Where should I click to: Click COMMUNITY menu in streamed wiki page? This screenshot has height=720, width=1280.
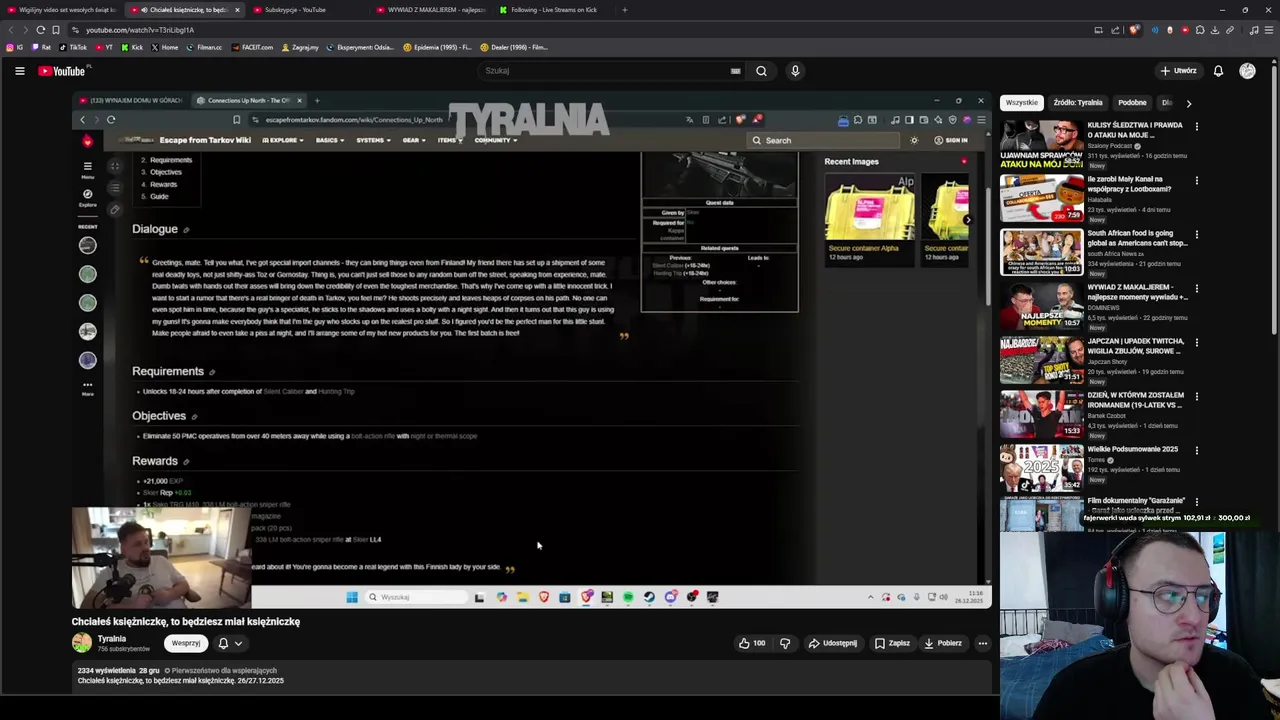(496, 140)
